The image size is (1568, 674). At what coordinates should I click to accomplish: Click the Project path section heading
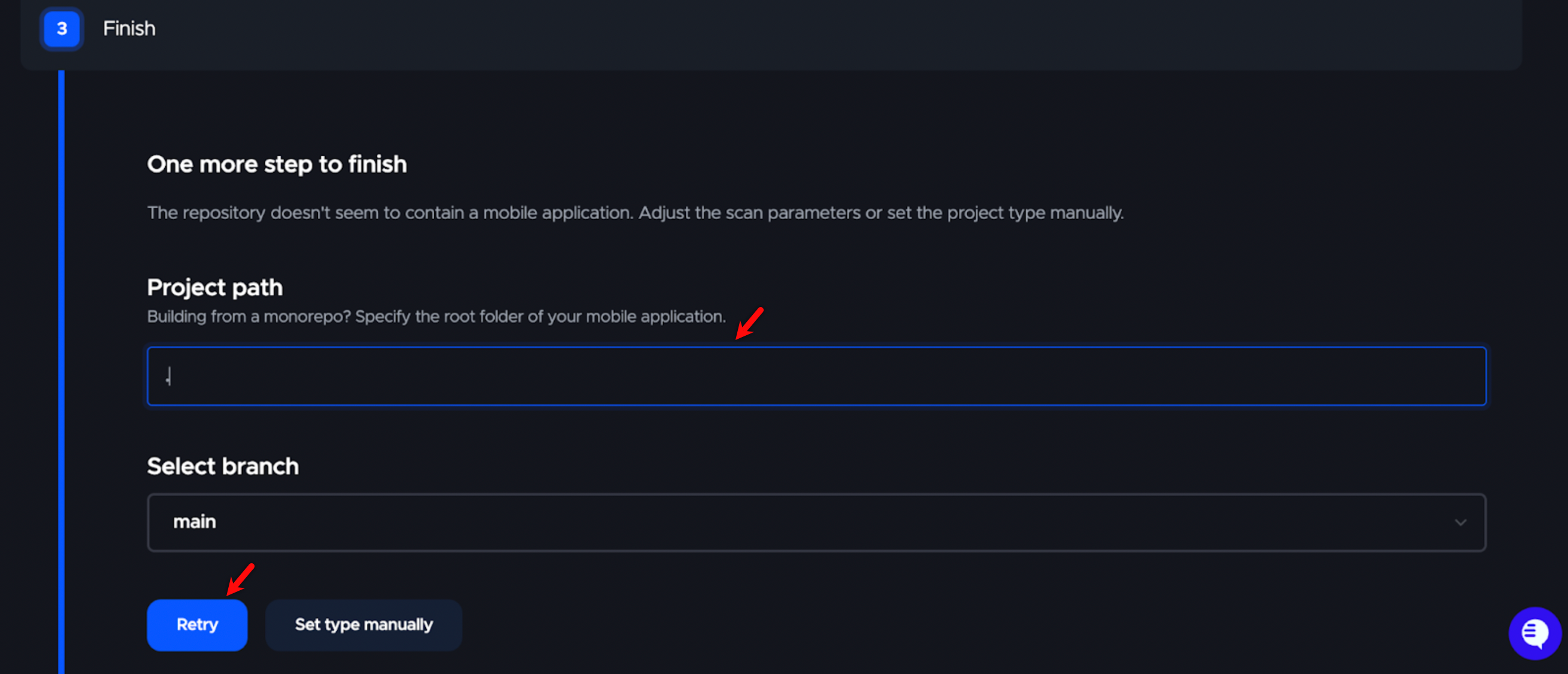point(214,287)
